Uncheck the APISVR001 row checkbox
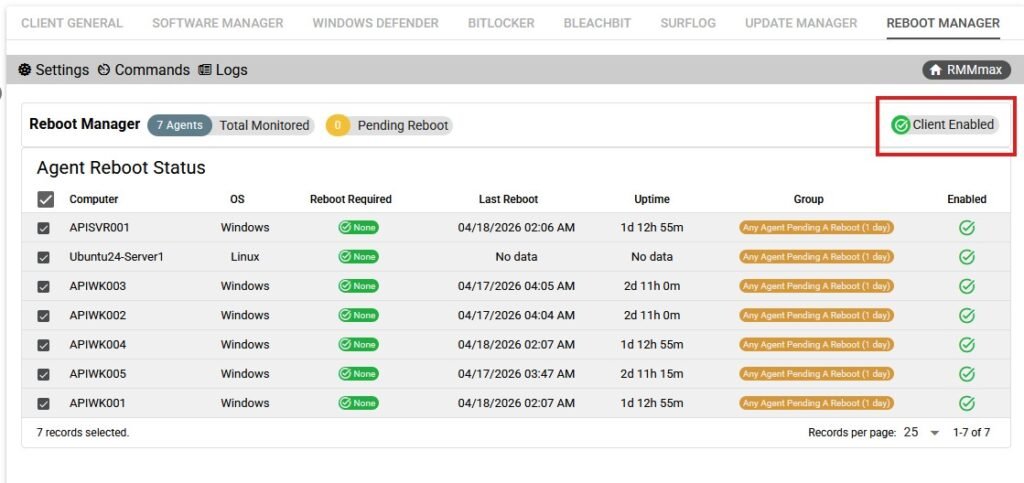This screenshot has width=1024, height=483. tap(43, 228)
